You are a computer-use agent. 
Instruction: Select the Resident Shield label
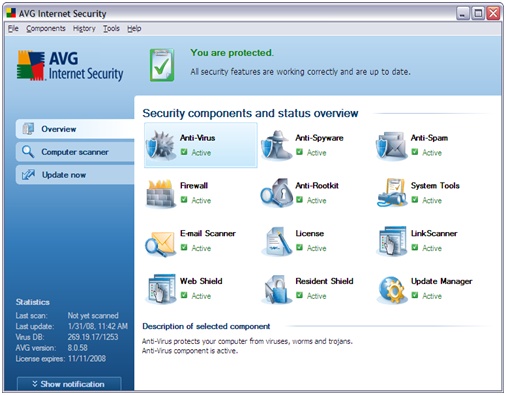(324, 281)
